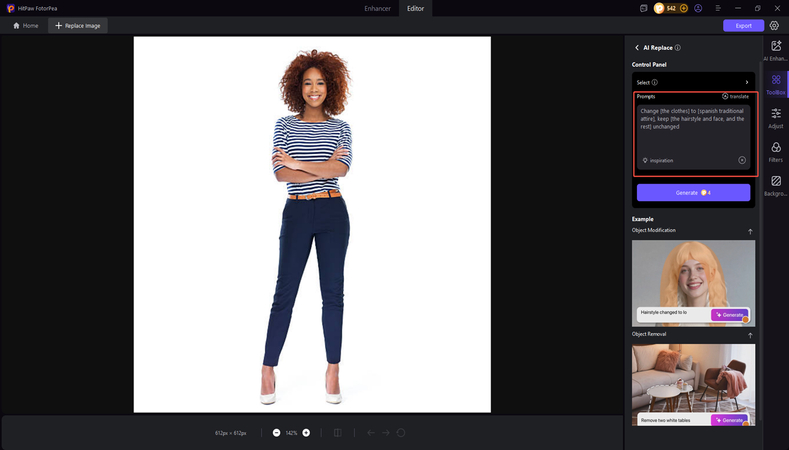The width and height of the screenshot is (789, 450).
Task: Open the Adjust sliders panel
Action: click(x=776, y=118)
